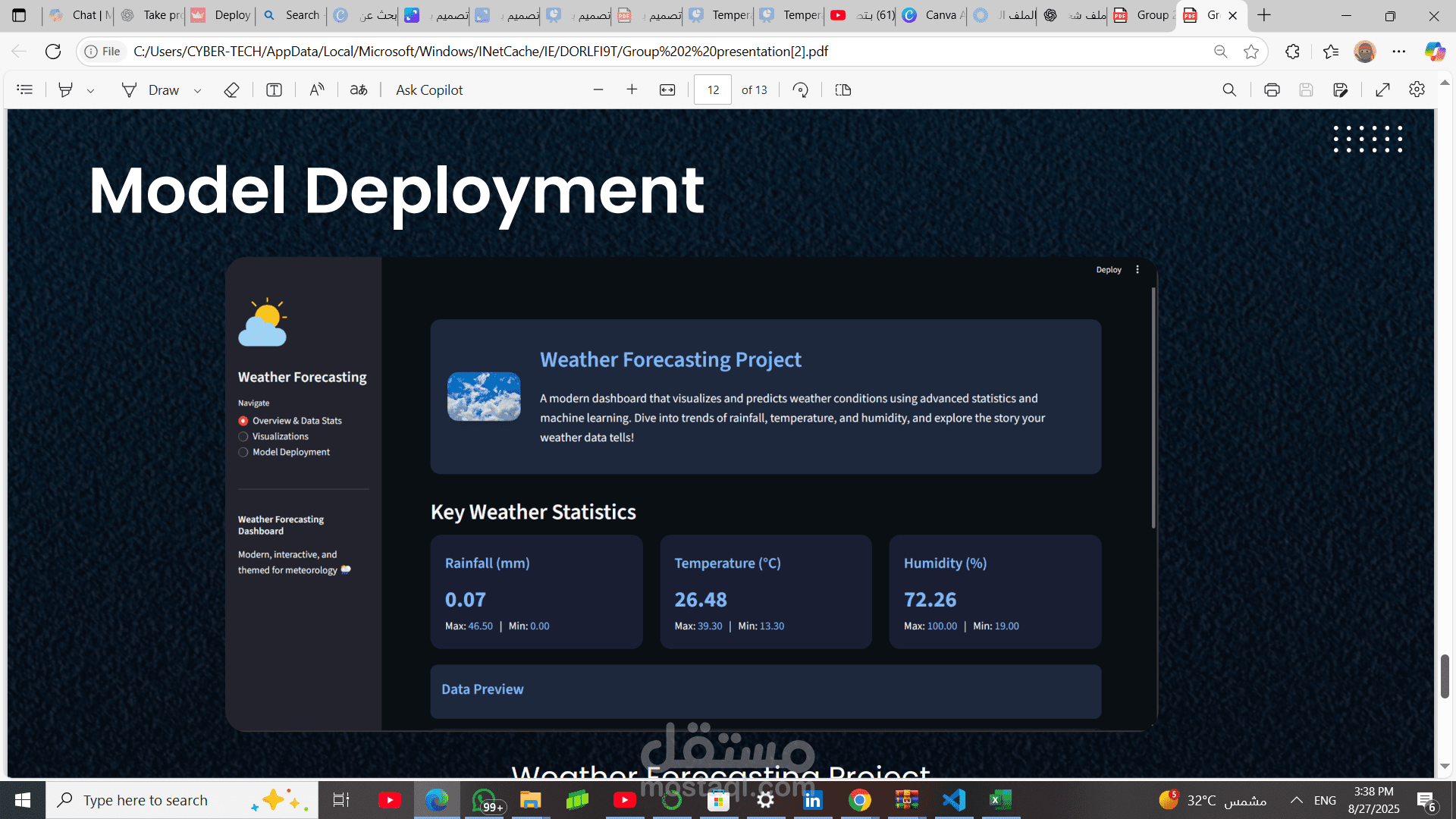Click the Enter full screen icon
Screen dimensions: 1456x819
[1382, 89]
